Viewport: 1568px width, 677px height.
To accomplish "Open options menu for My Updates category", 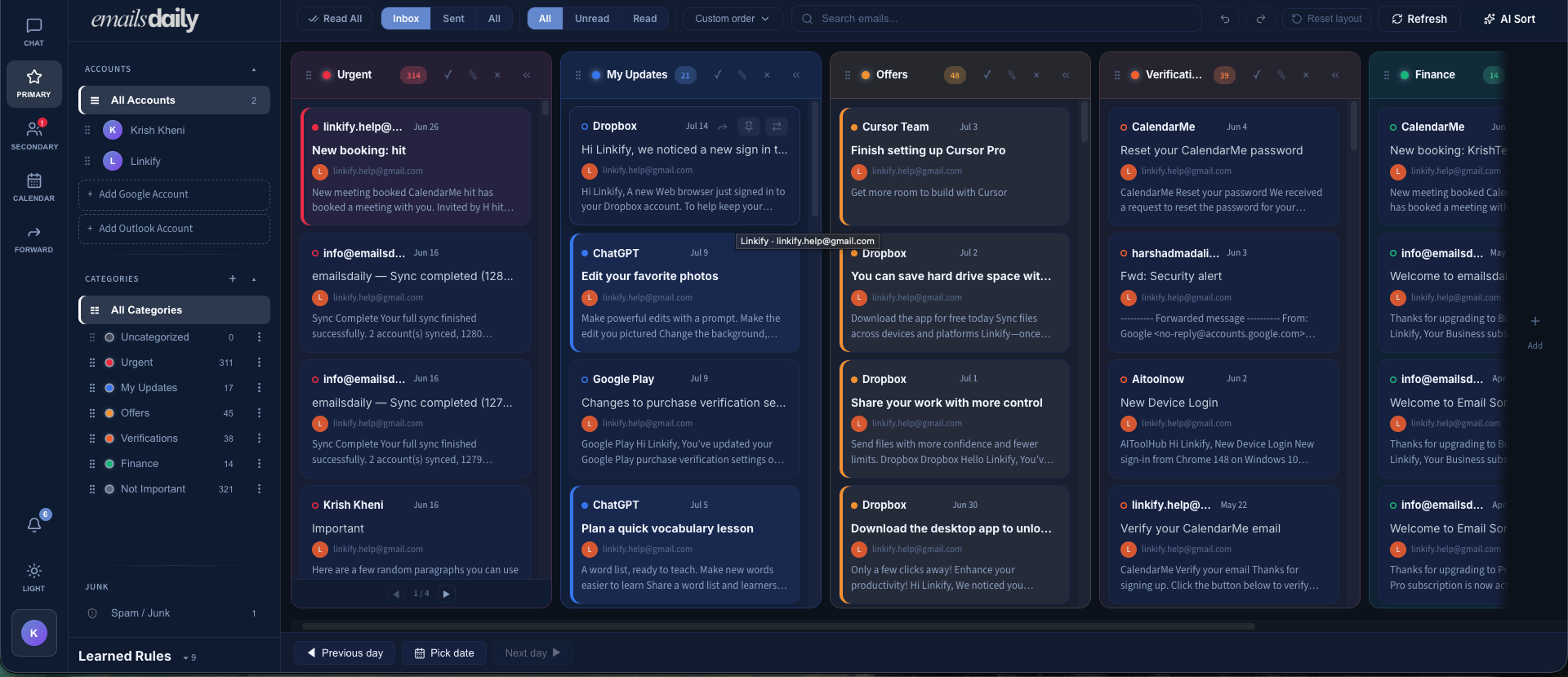I will [259, 388].
